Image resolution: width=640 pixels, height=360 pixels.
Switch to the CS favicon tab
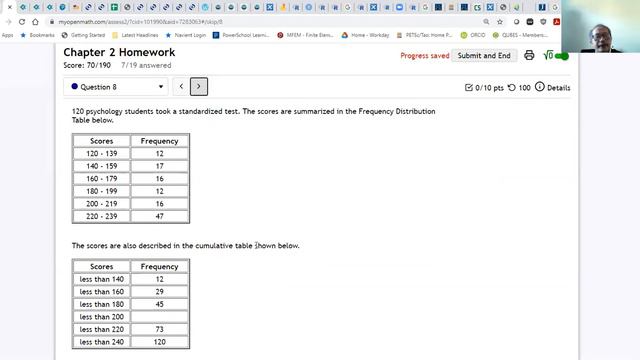477,7
